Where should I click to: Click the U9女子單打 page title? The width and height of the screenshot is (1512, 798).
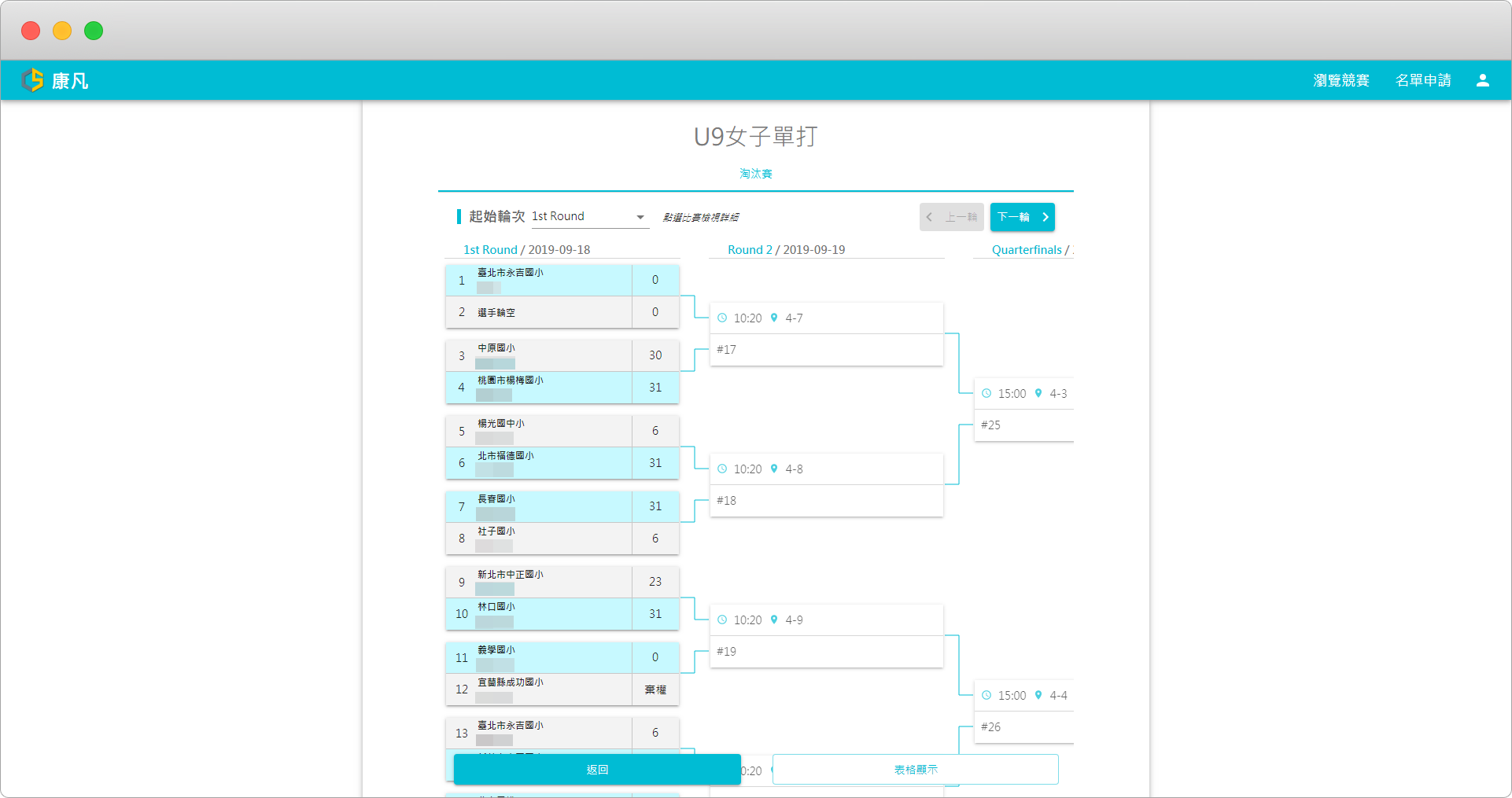click(x=756, y=136)
